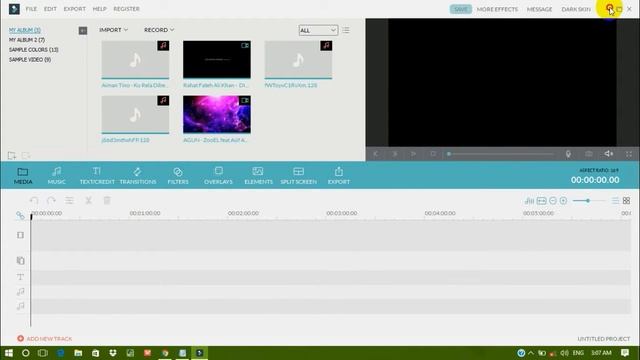Screen dimensions: 640x360
Task: Open the Split Screen tab
Action: pos(298,176)
